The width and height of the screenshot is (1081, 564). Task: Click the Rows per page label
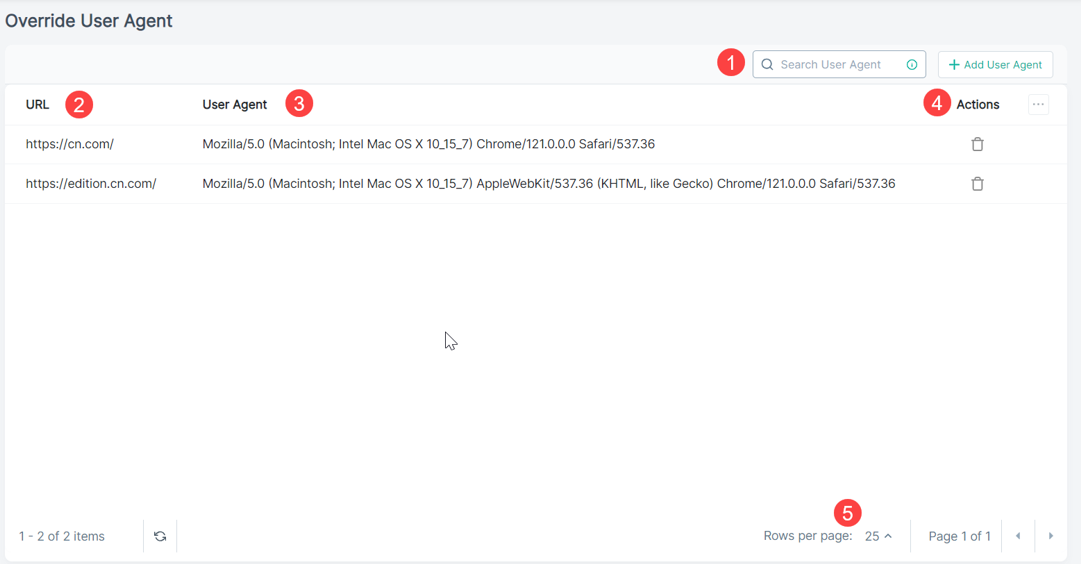(x=807, y=536)
